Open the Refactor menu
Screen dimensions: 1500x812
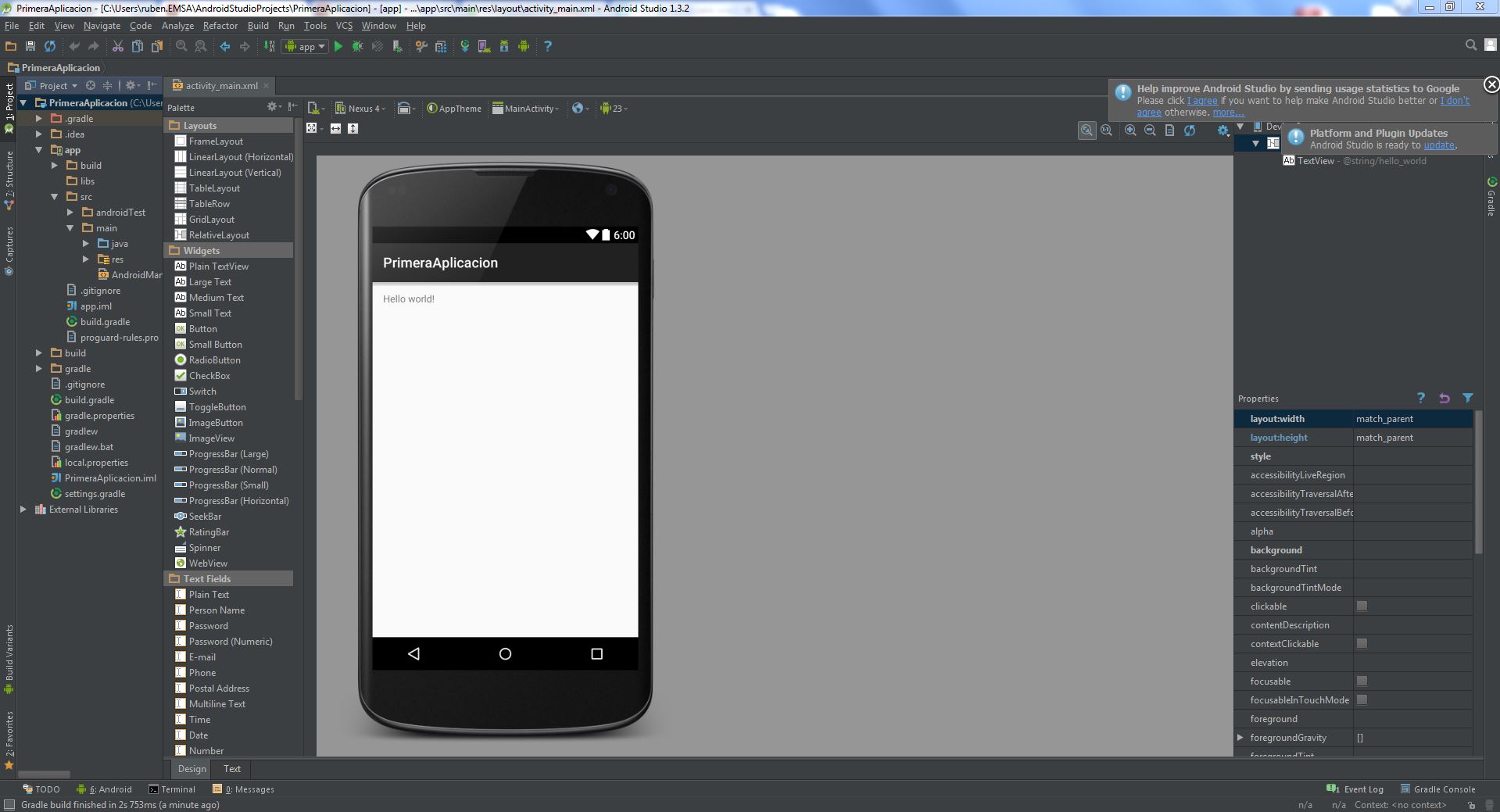tap(220, 26)
